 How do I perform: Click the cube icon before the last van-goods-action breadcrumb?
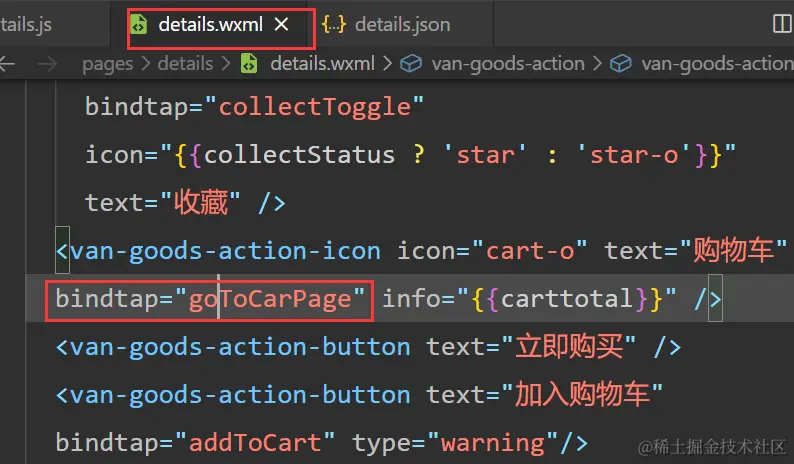pos(620,64)
